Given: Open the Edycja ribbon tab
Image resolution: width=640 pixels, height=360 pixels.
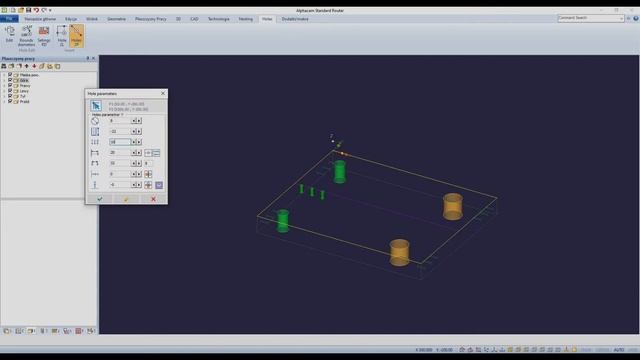Looking at the screenshot, I should point(71,19).
